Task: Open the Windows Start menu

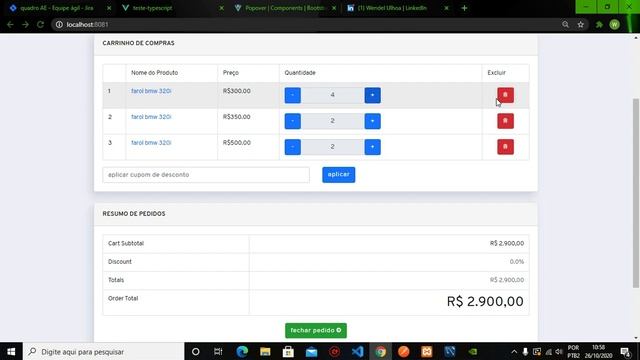Action: [11, 351]
